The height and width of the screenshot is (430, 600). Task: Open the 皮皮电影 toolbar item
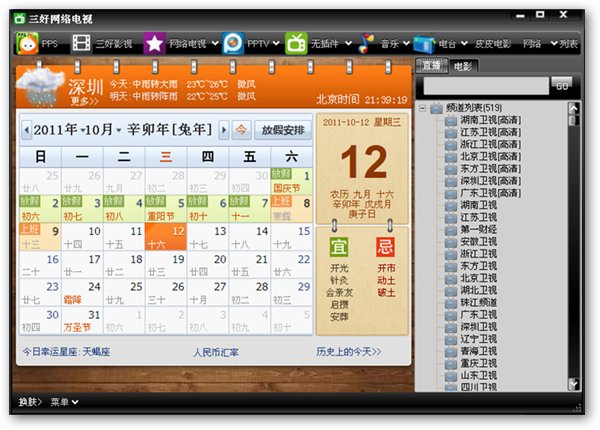tap(493, 44)
